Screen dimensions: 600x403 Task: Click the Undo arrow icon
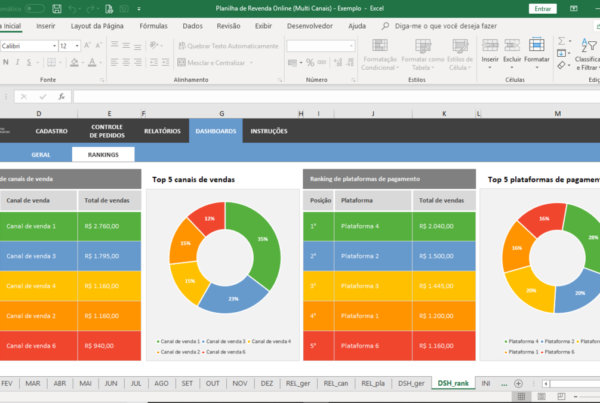coord(72,8)
